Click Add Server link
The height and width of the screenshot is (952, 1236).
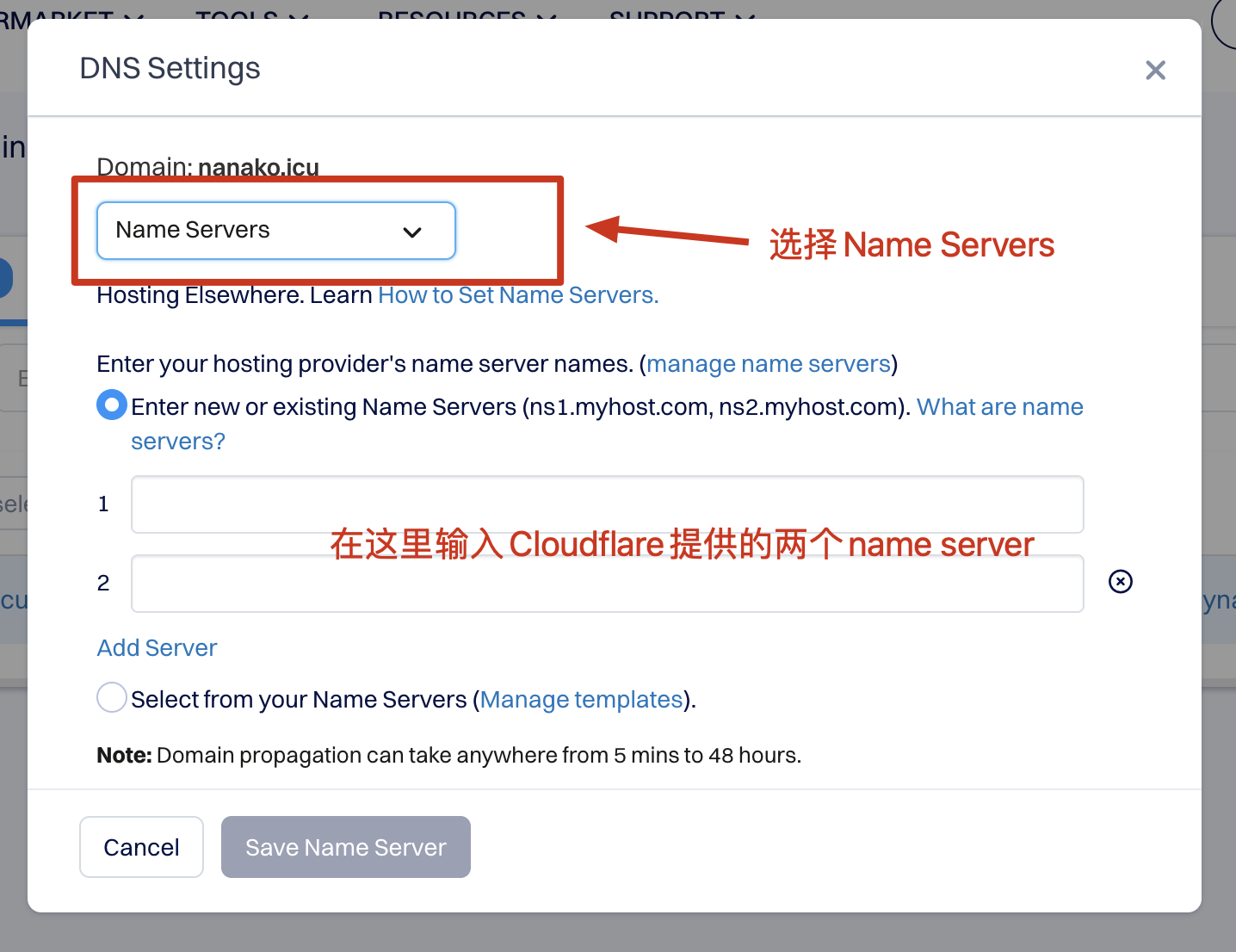[157, 648]
